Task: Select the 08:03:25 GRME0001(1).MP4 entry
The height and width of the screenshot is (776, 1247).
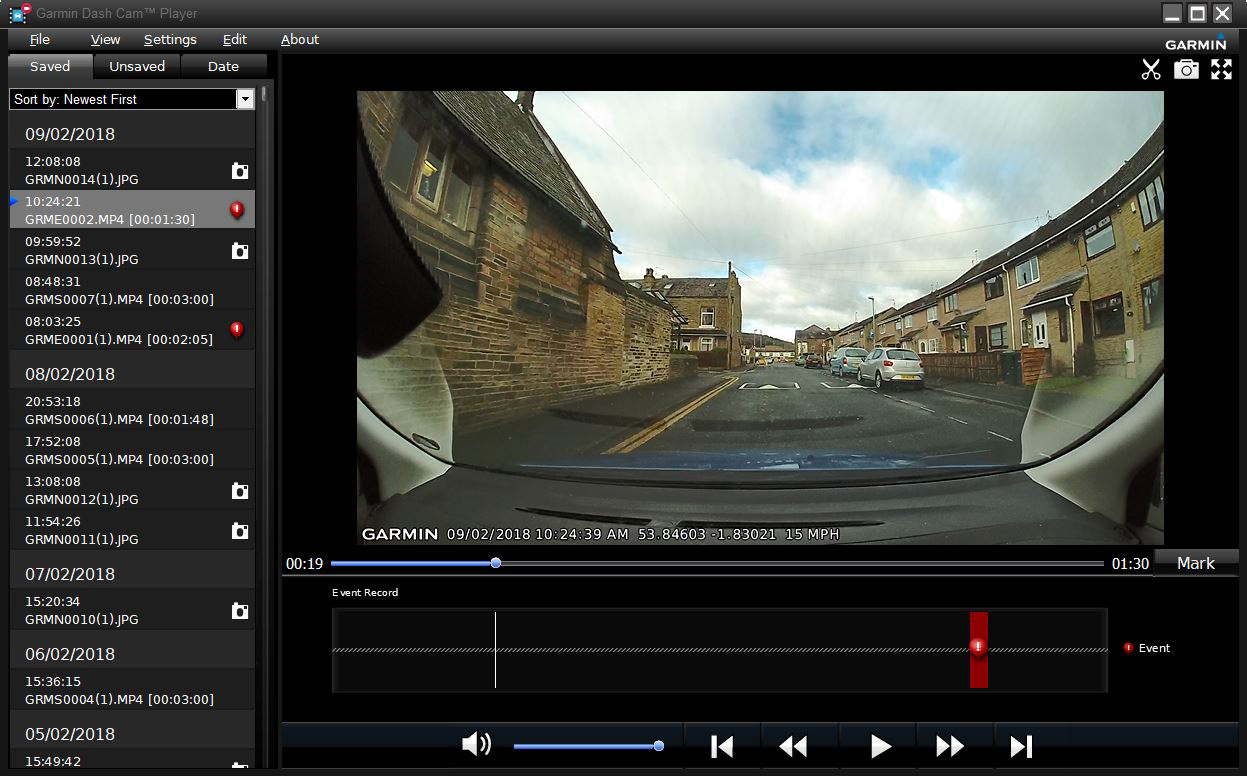Action: click(132, 330)
